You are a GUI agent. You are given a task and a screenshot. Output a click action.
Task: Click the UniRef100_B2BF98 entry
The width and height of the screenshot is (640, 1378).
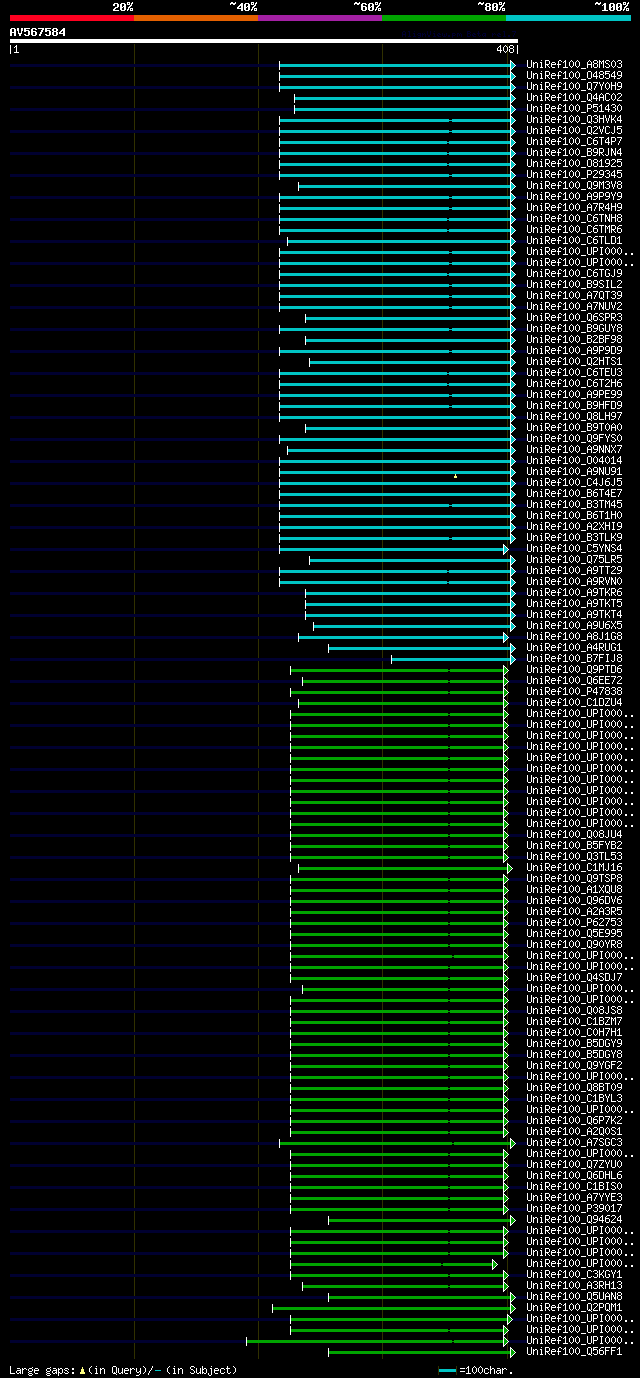(574, 339)
